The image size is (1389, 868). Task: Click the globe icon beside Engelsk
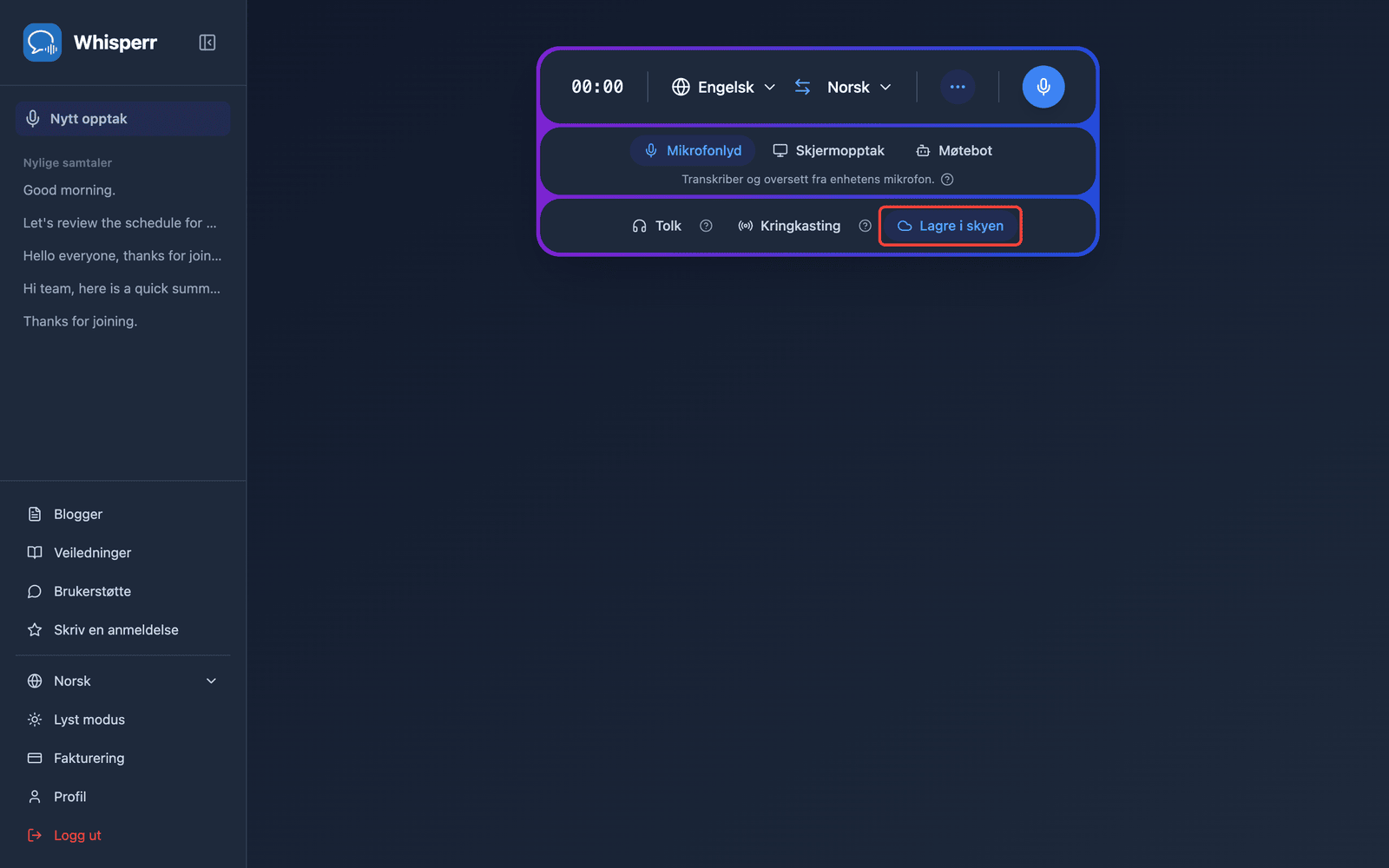click(x=681, y=87)
